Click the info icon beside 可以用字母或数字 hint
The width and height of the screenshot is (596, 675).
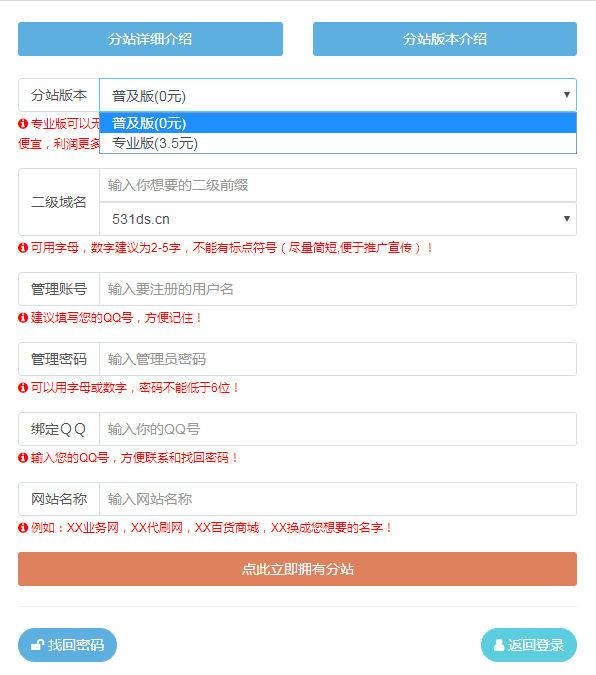[23, 388]
